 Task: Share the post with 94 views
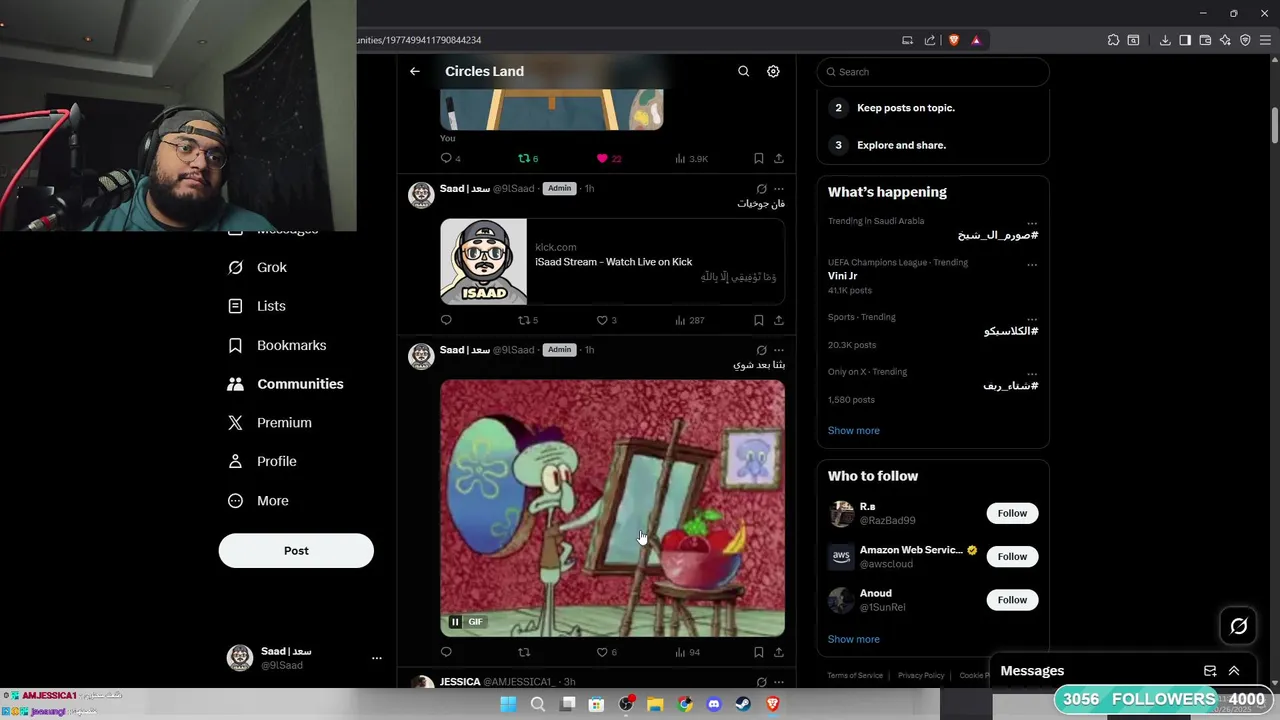point(779,652)
